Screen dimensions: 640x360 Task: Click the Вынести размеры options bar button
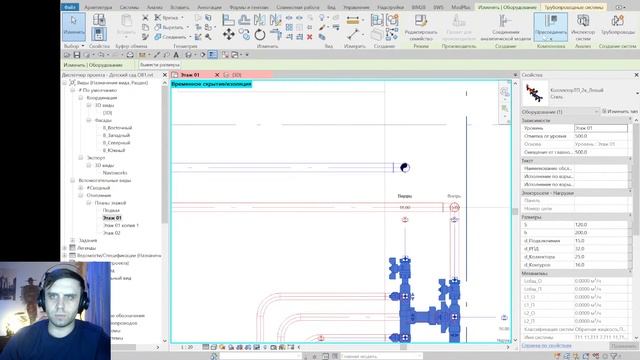coord(160,65)
